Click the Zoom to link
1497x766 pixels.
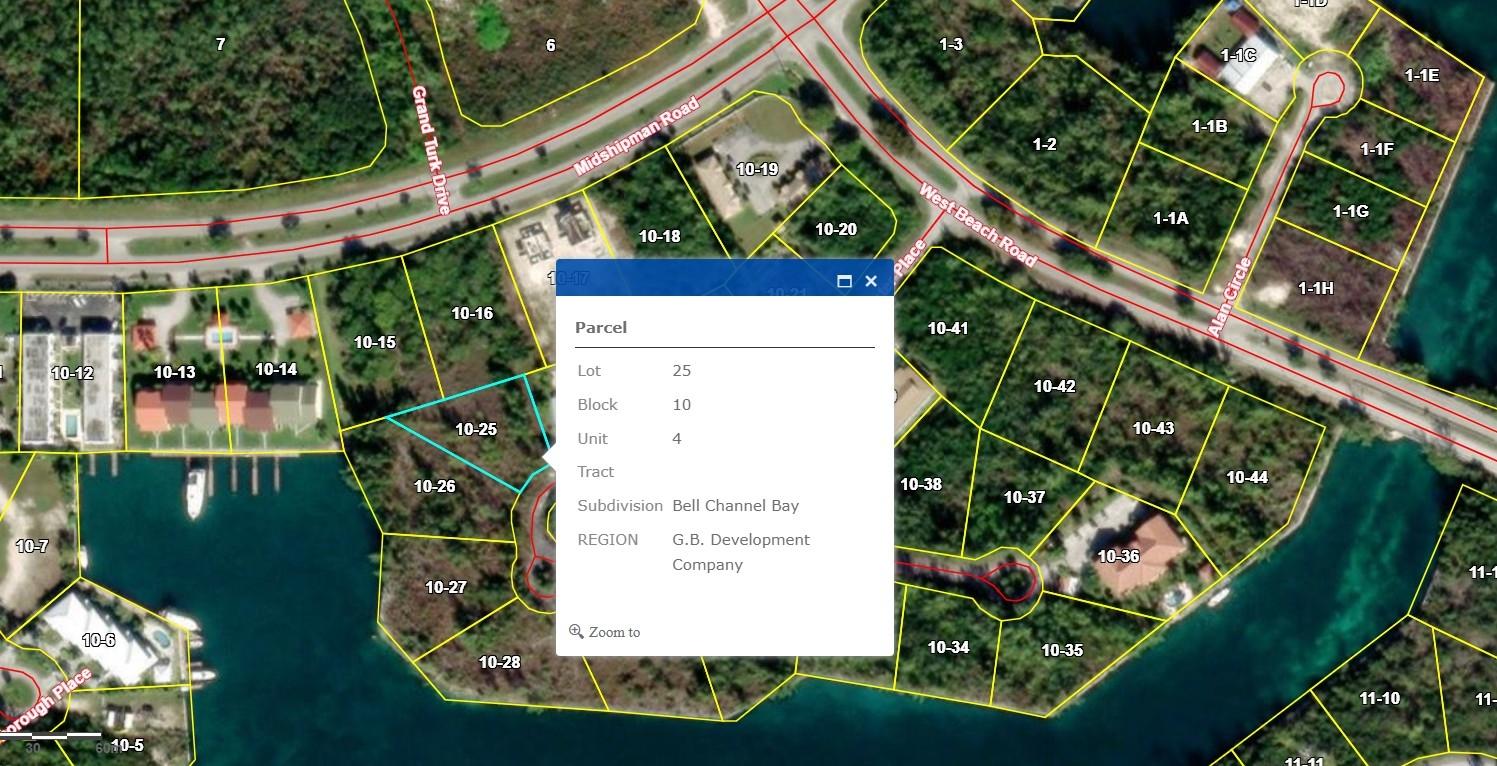(614, 632)
